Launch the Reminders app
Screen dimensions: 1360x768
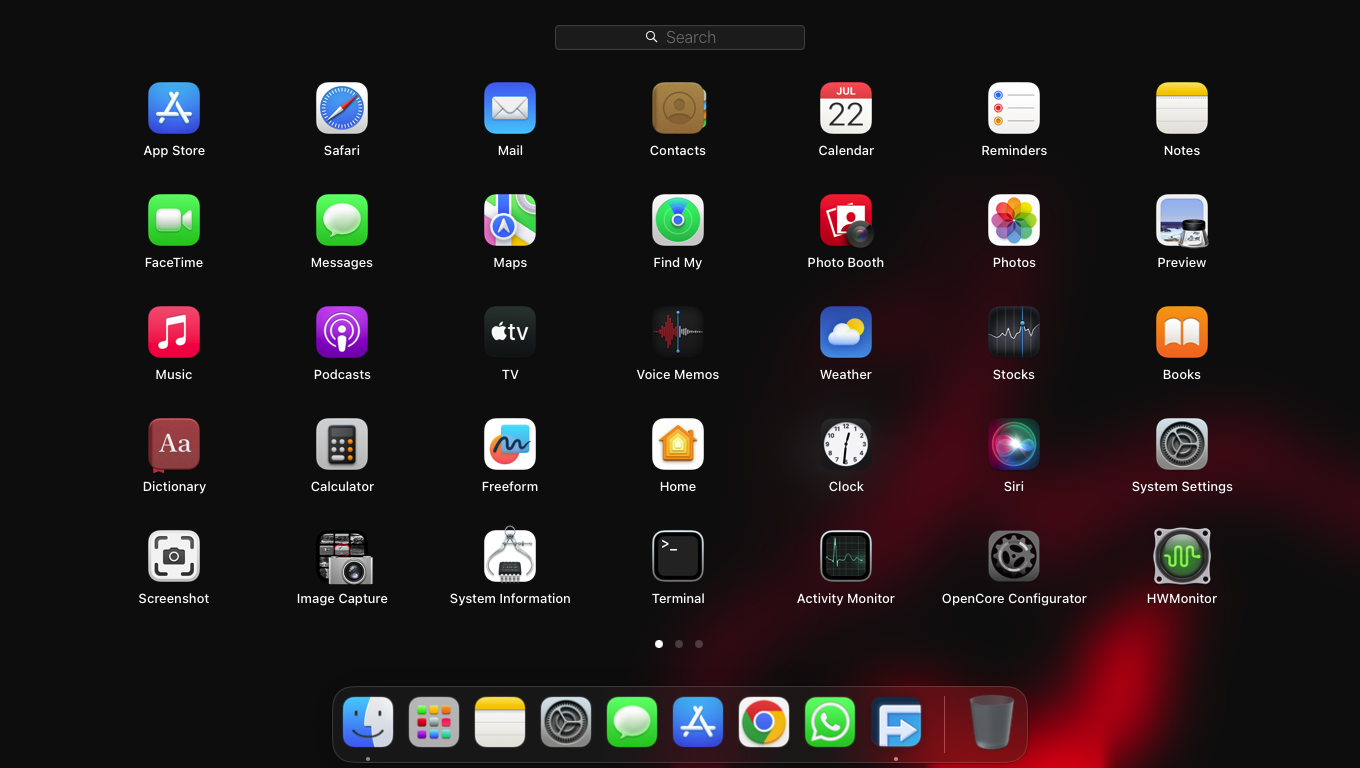(1014, 108)
